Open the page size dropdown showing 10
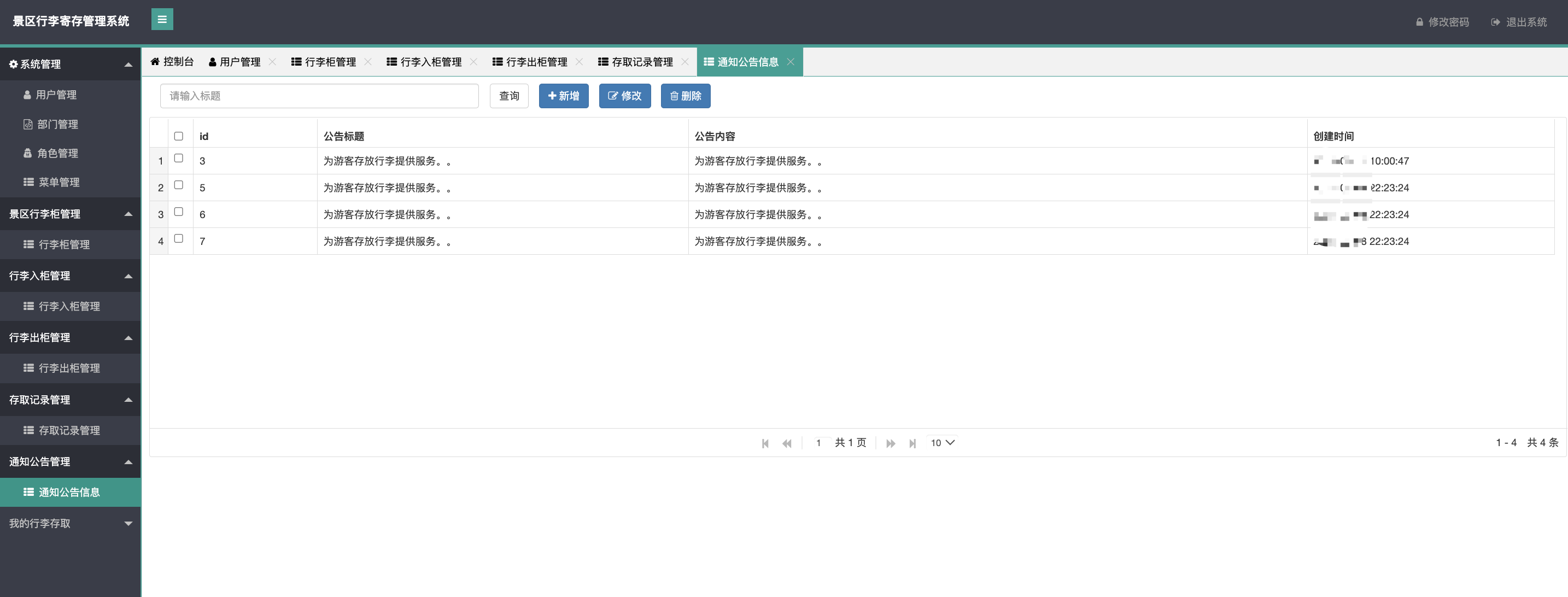This screenshot has width=1568, height=597. tap(941, 443)
